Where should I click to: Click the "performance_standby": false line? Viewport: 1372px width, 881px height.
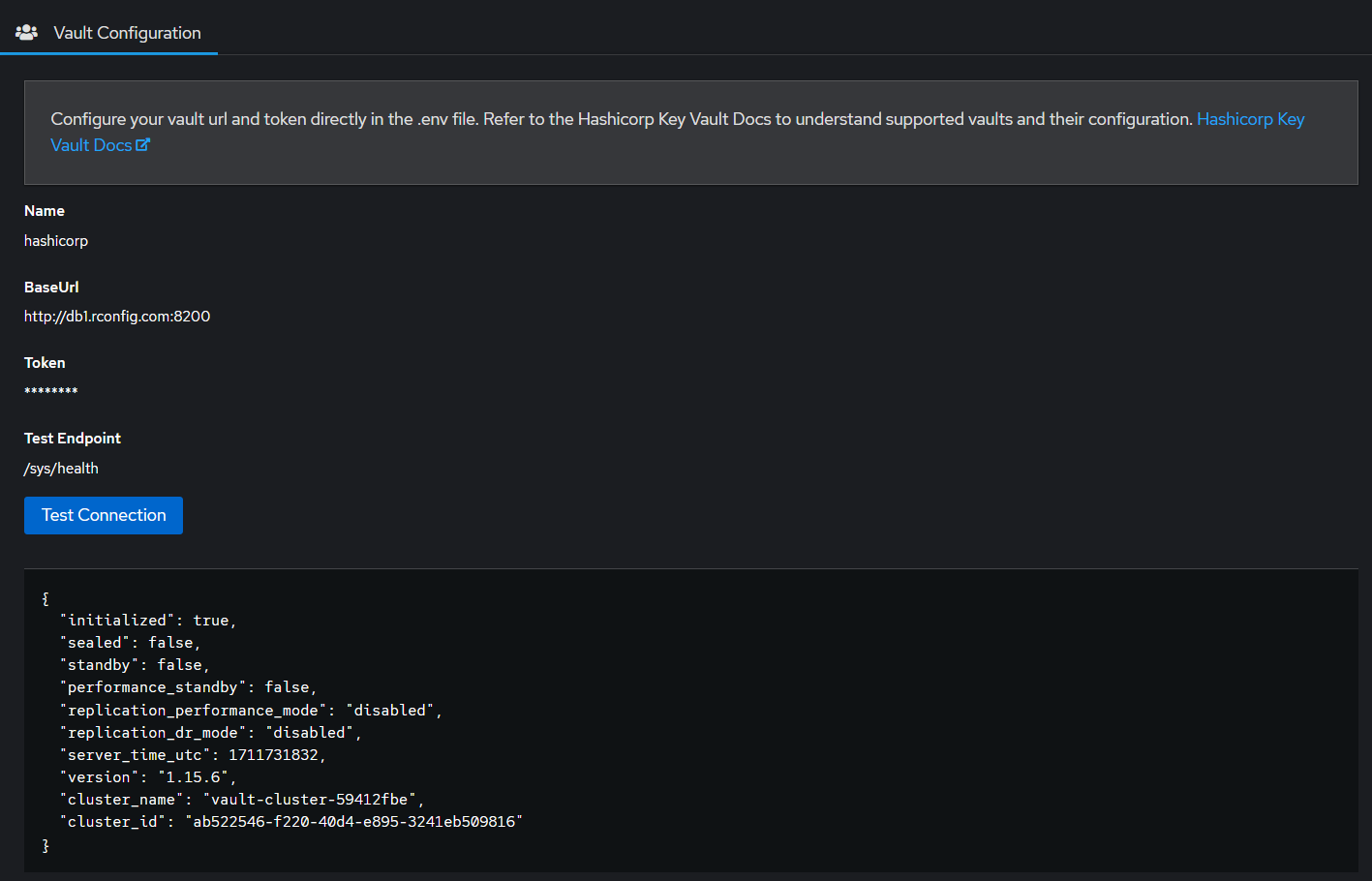tap(188, 687)
